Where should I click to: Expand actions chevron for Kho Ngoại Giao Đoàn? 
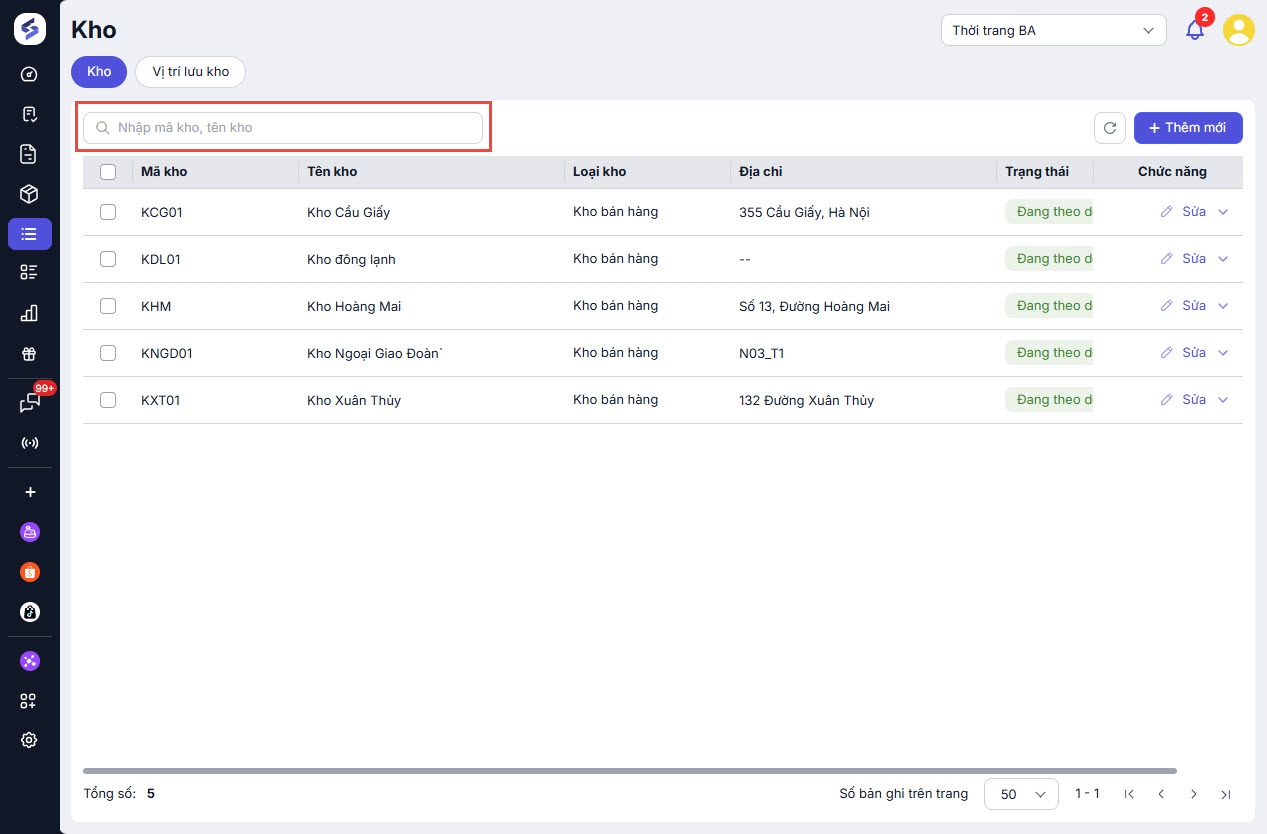point(1223,353)
